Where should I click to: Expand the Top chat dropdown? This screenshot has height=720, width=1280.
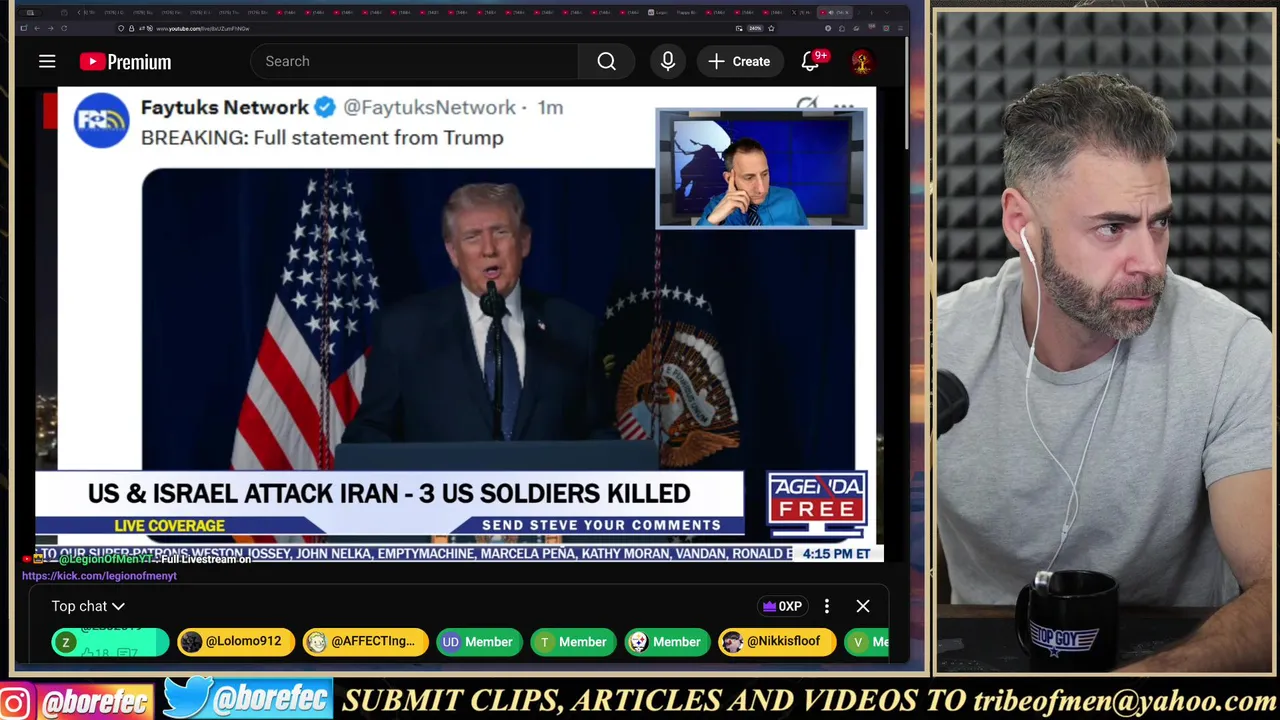pyautogui.click(x=88, y=606)
